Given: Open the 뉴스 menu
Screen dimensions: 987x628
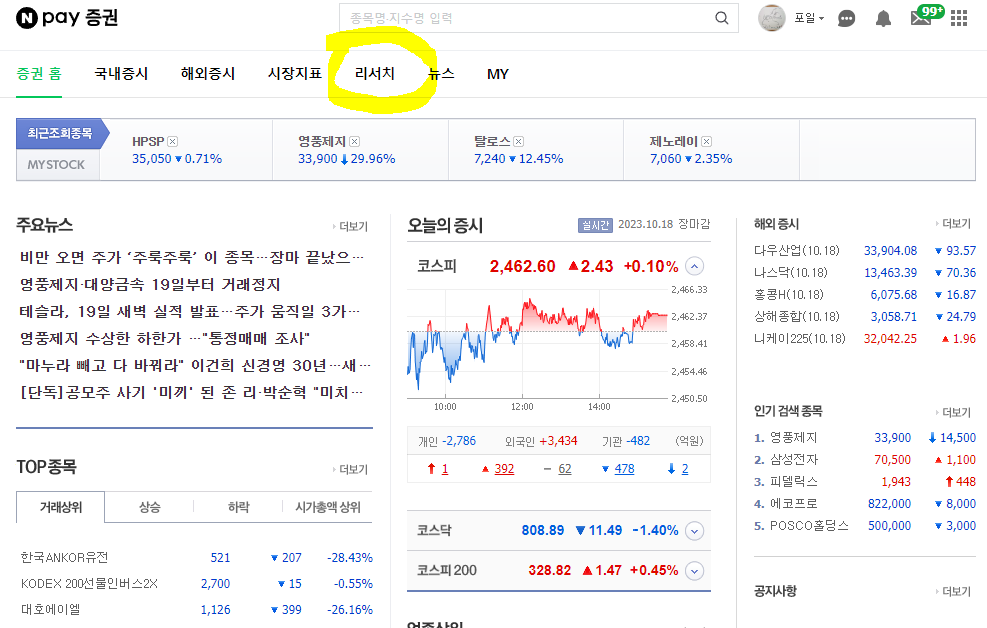Looking at the screenshot, I should (441, 74).
